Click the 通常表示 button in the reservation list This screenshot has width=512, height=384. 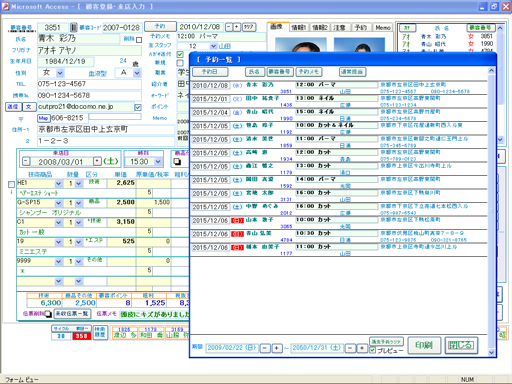352,72
